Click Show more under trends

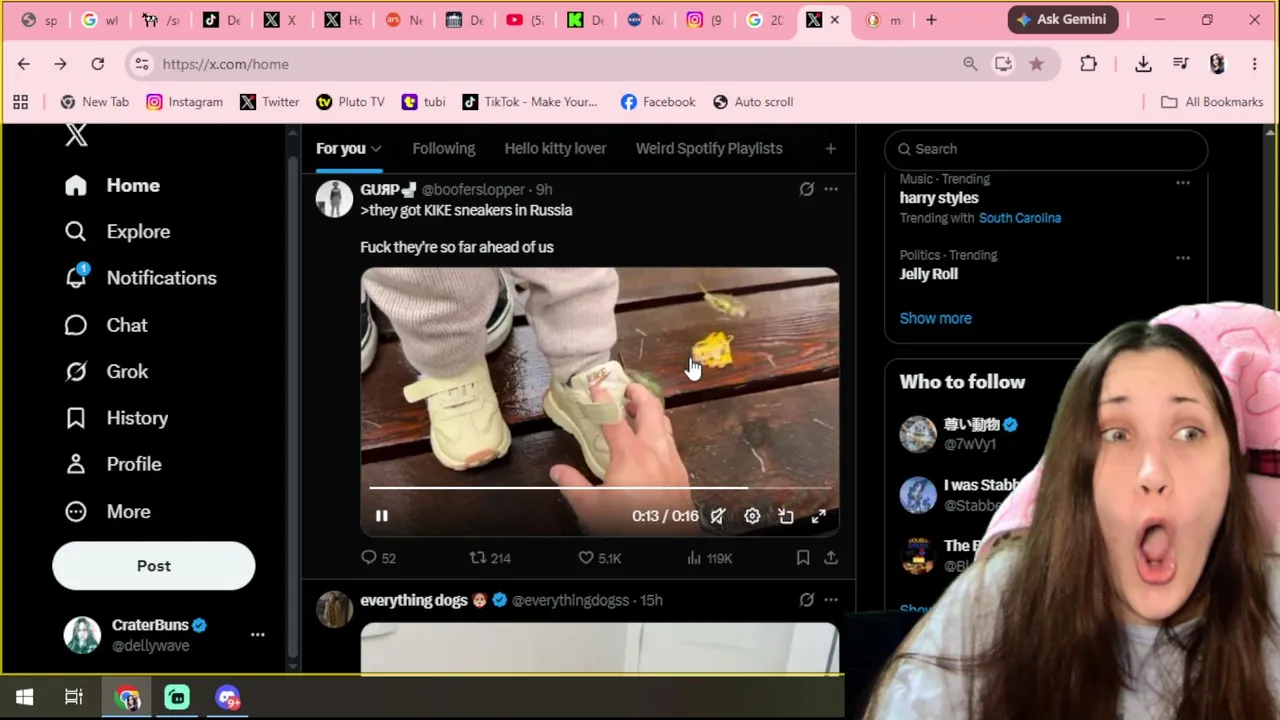[x=935, y=318]
